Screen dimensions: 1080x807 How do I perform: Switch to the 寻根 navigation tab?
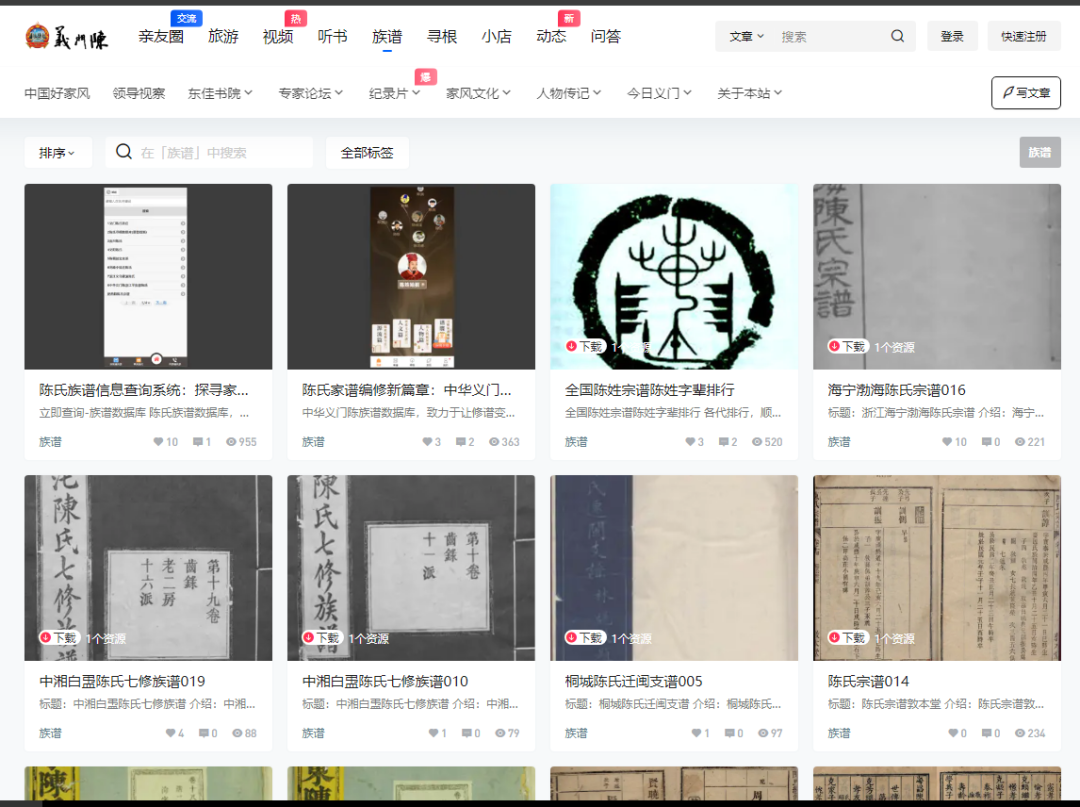tap(441, 36)
